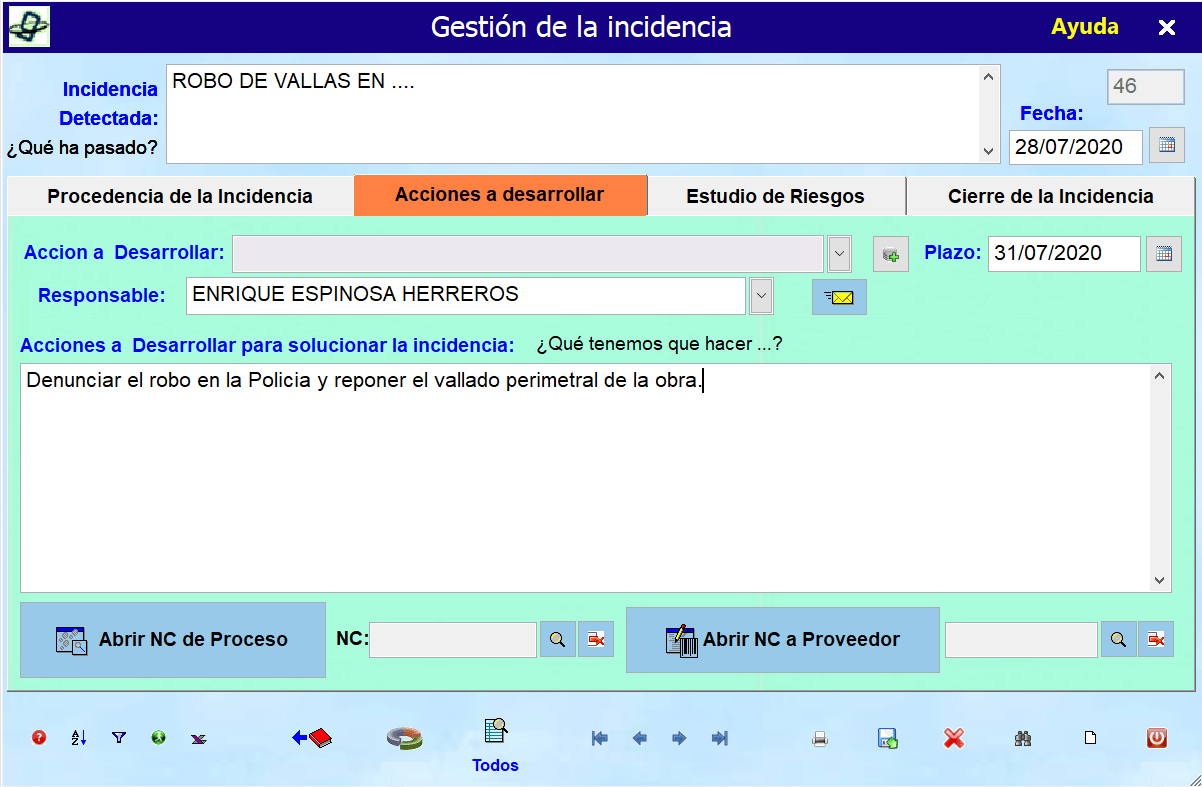1202x787 pixels.
Task: Create a new blank record
Action: (1091, 738)
